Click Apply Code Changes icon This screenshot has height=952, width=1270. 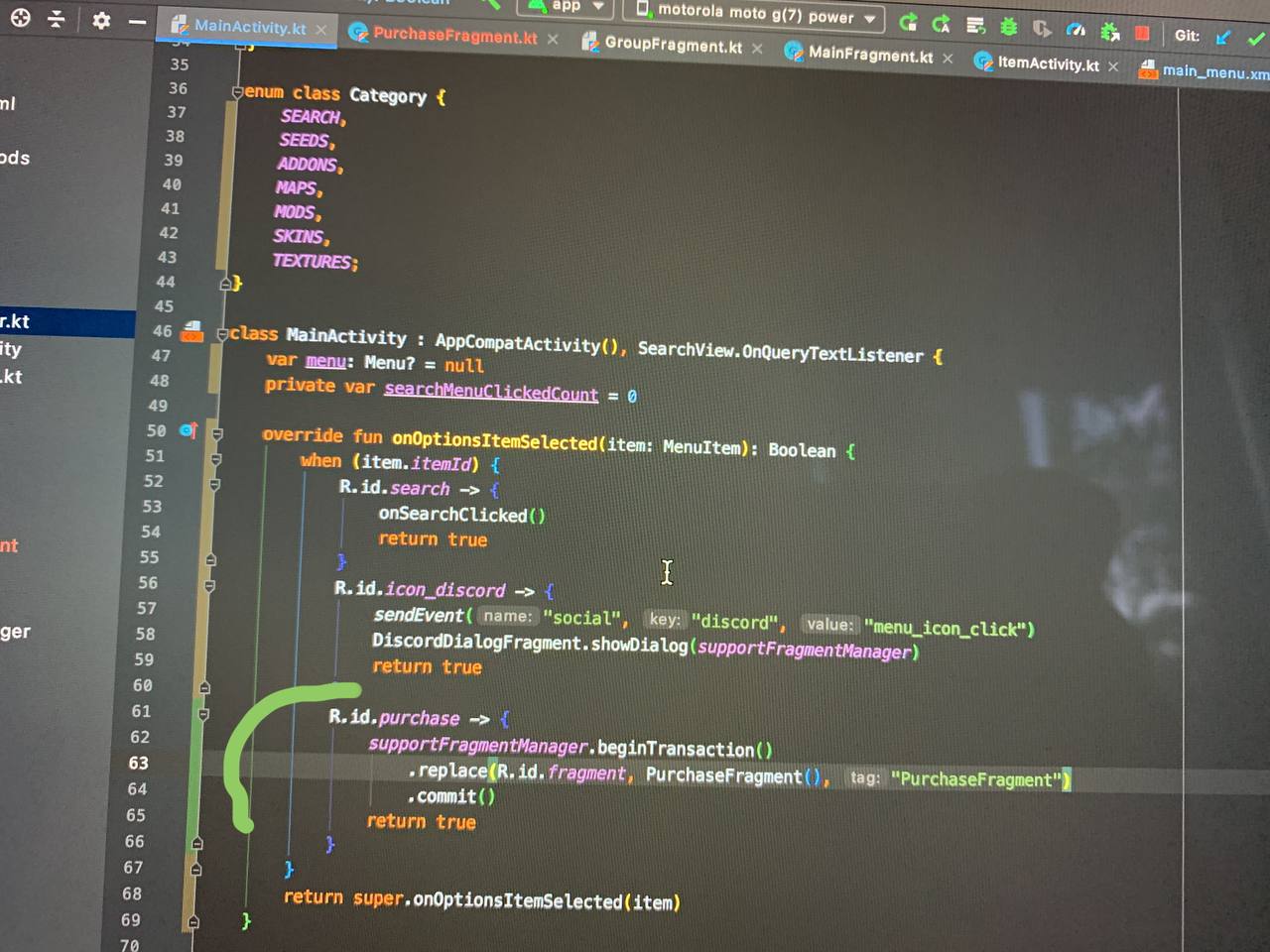coord(941,23)
